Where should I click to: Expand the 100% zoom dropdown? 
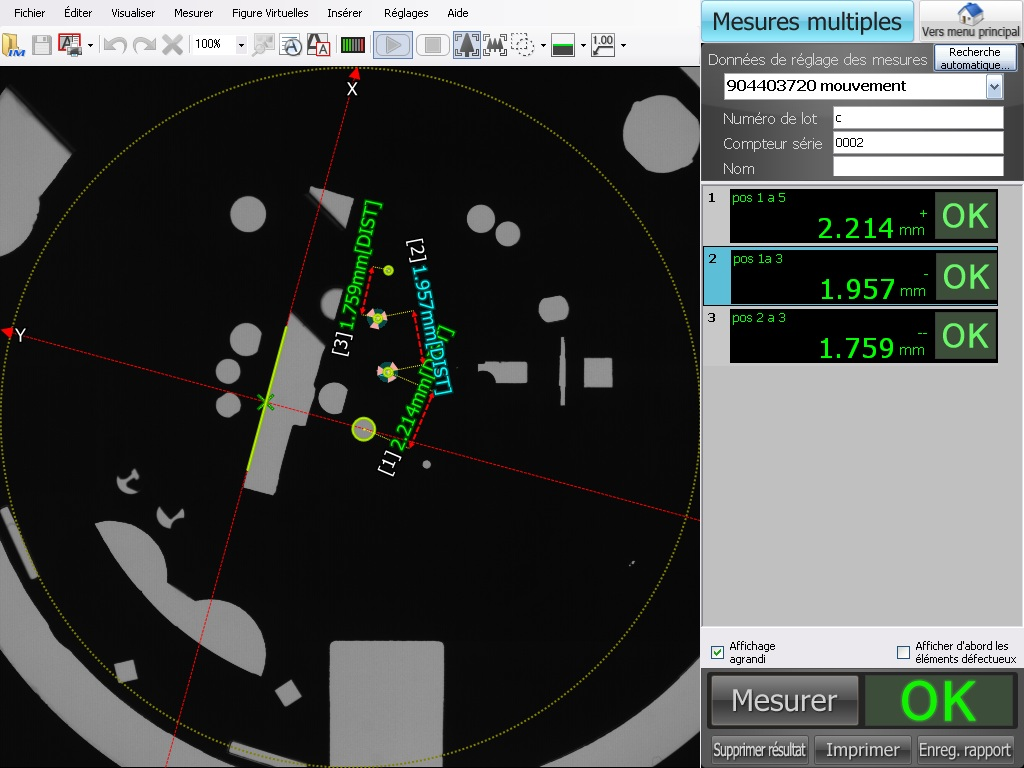tap(241, 45)
